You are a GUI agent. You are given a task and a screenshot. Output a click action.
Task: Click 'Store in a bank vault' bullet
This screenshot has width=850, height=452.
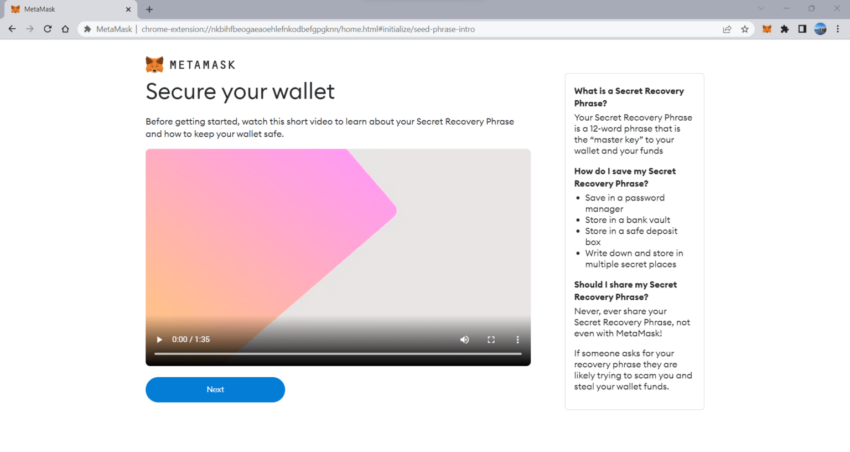tap(627, 220)
